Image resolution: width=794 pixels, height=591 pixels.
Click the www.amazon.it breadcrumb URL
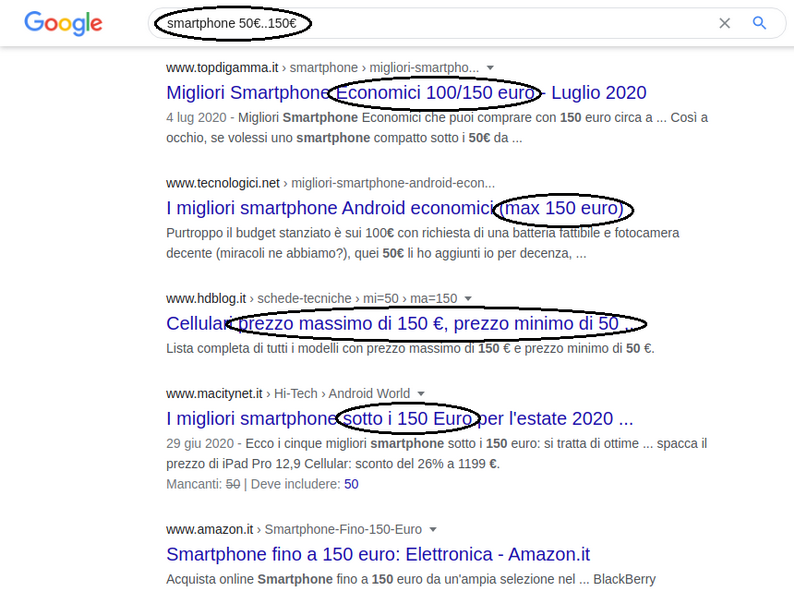(x=210, y=530)
